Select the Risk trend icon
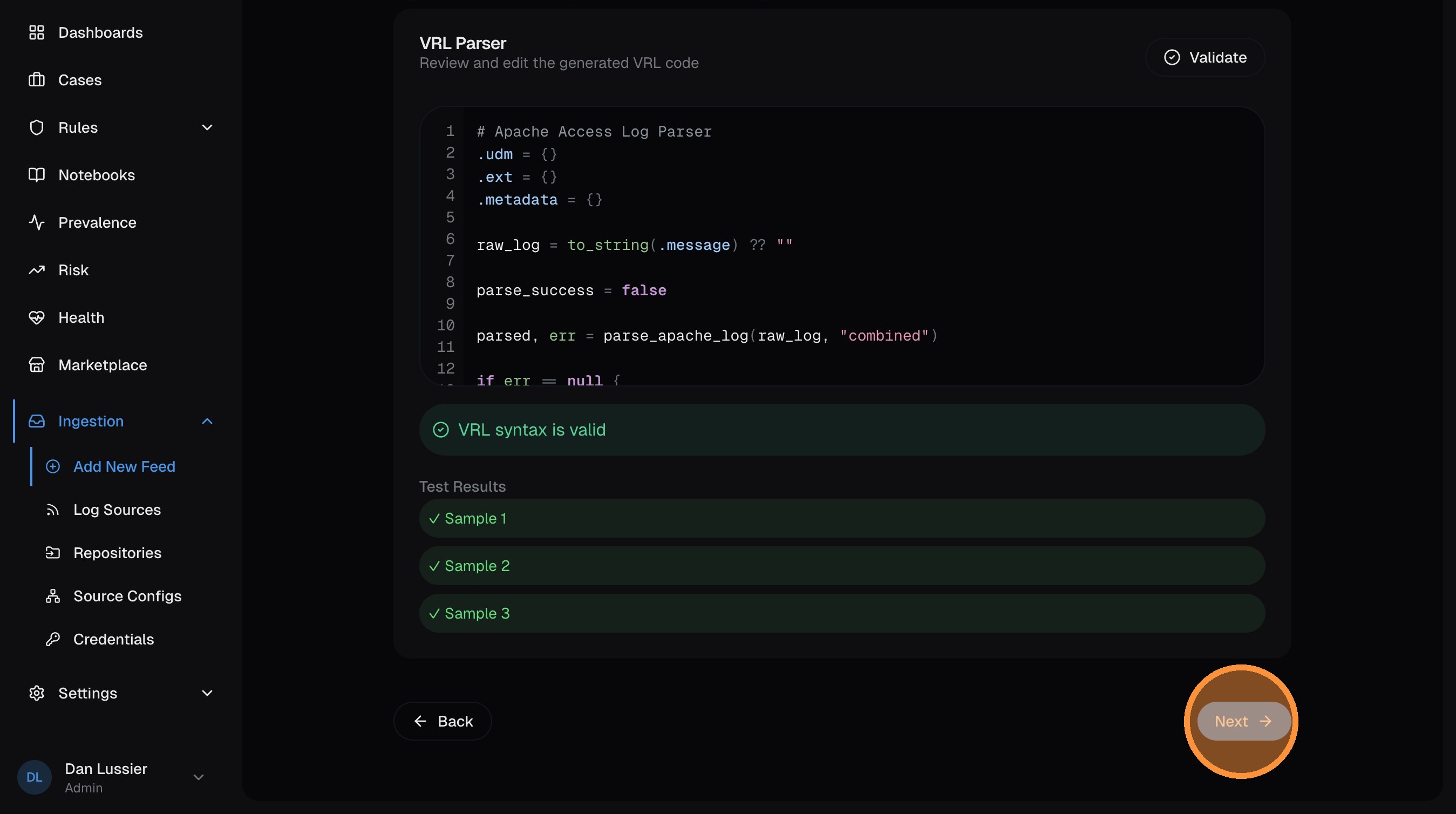 click(37, 270)
